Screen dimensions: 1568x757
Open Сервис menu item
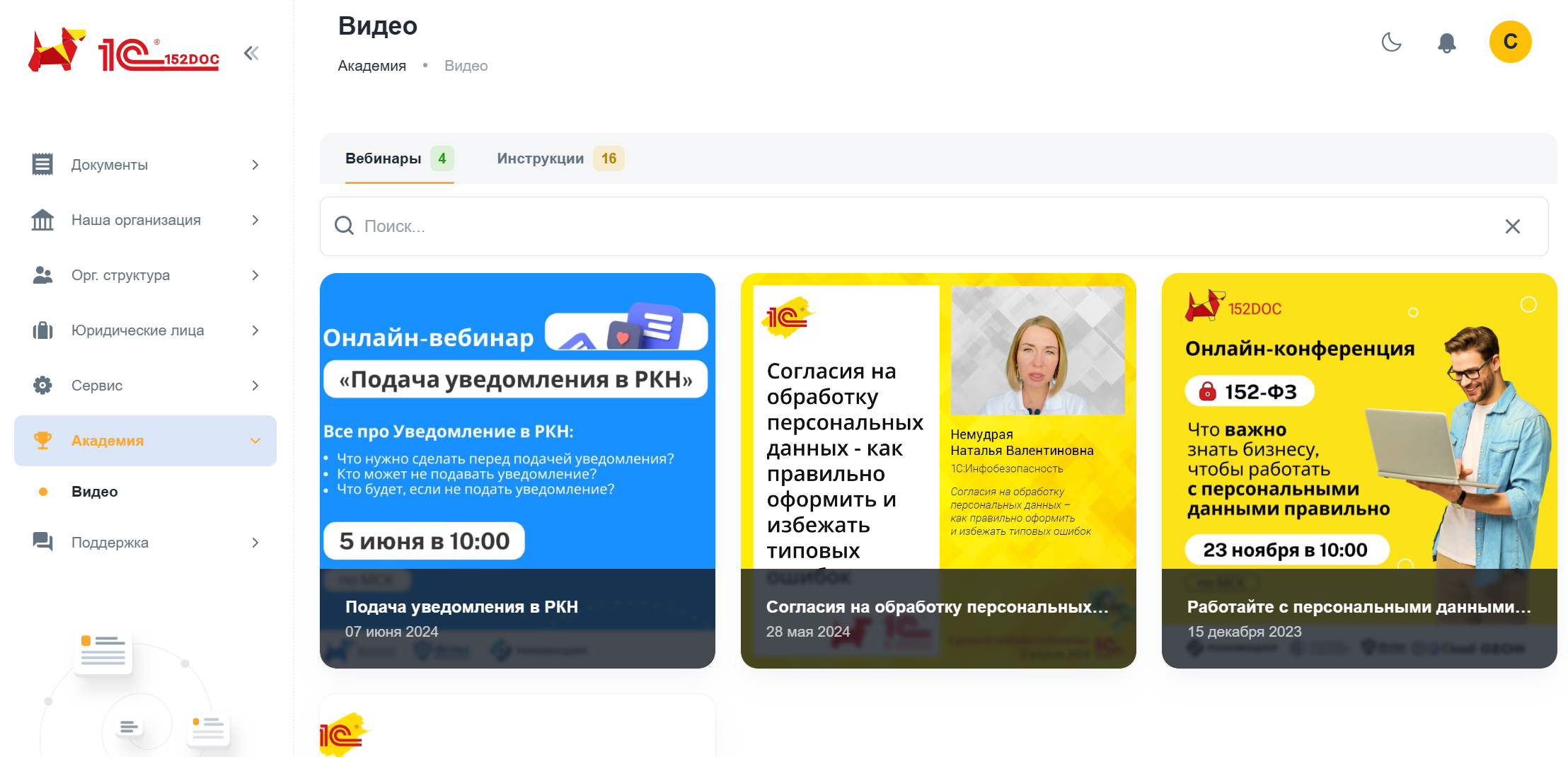[x=145, y=386]
